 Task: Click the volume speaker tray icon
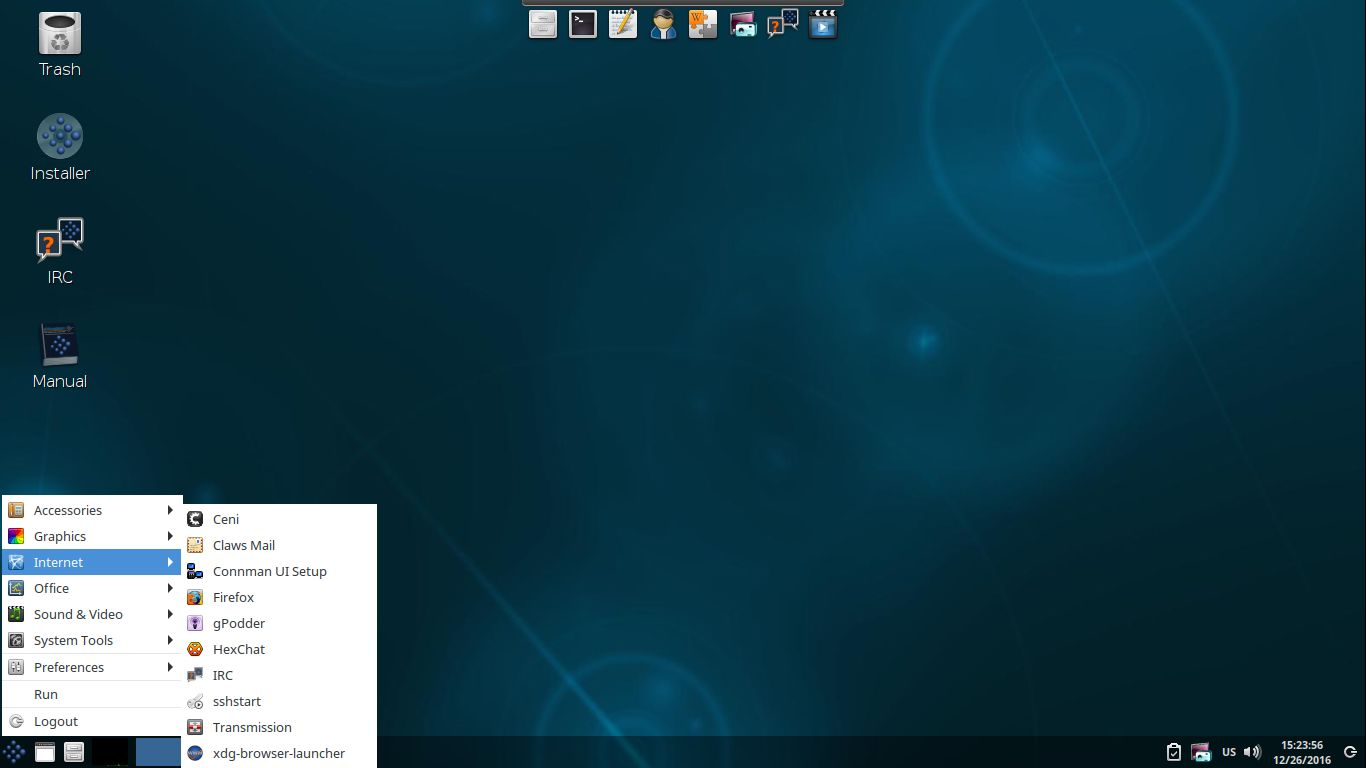pyautogui.click(x=1252, y=752)
